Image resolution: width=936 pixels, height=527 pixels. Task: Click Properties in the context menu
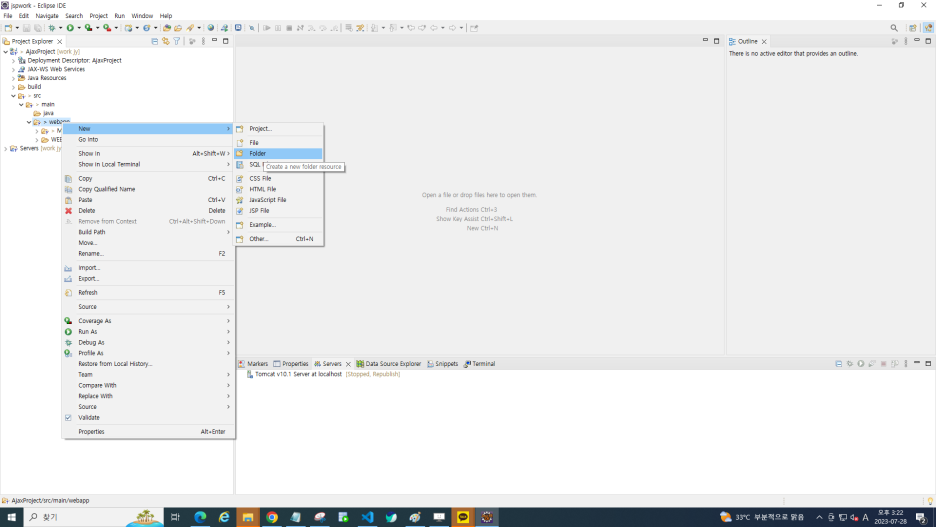(148, 432)
